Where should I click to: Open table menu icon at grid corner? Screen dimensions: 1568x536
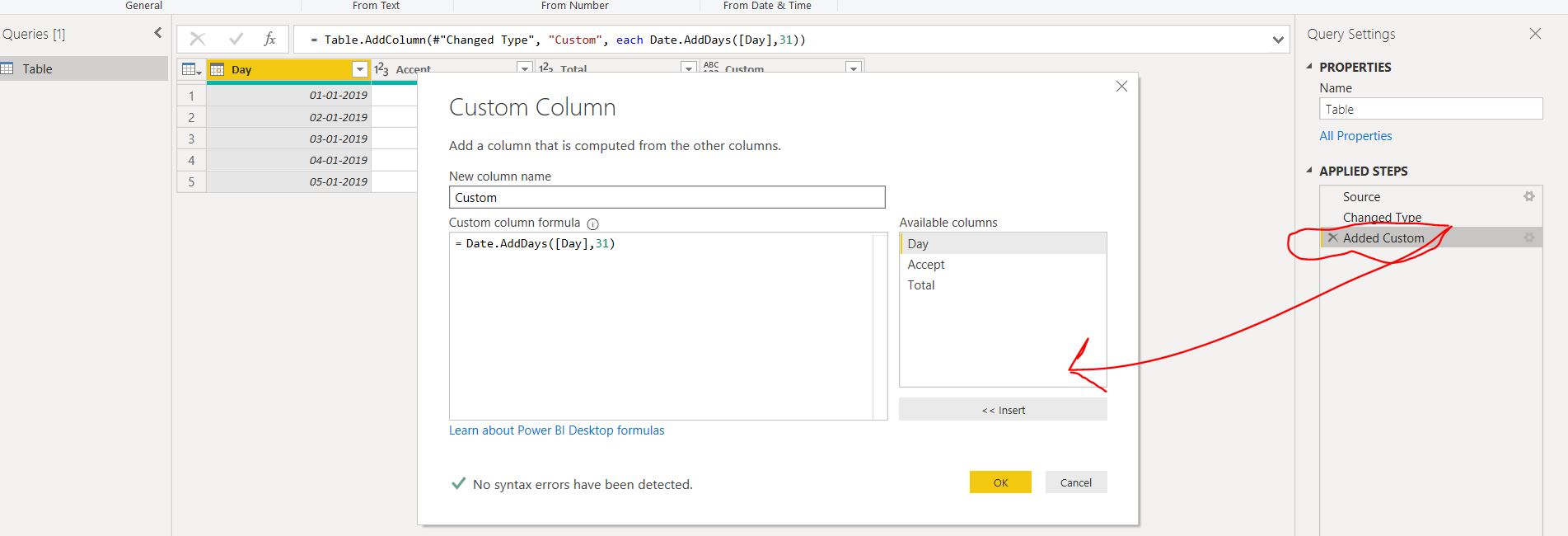click(191, 70)
